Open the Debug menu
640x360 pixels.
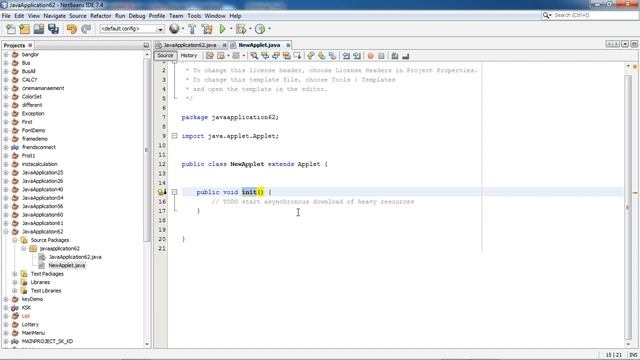[137, 16]
